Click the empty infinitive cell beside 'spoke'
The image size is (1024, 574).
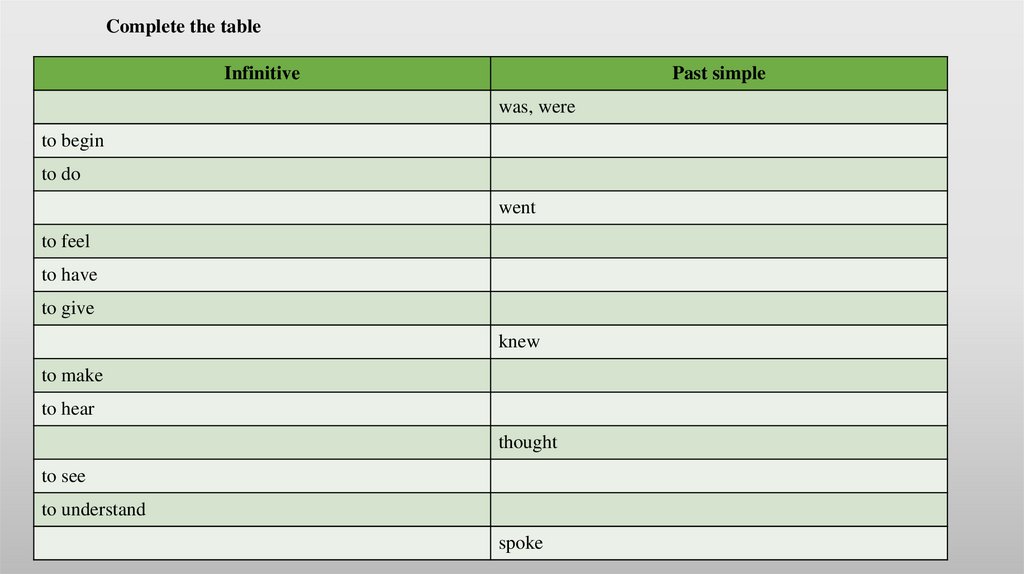[262, 543]
